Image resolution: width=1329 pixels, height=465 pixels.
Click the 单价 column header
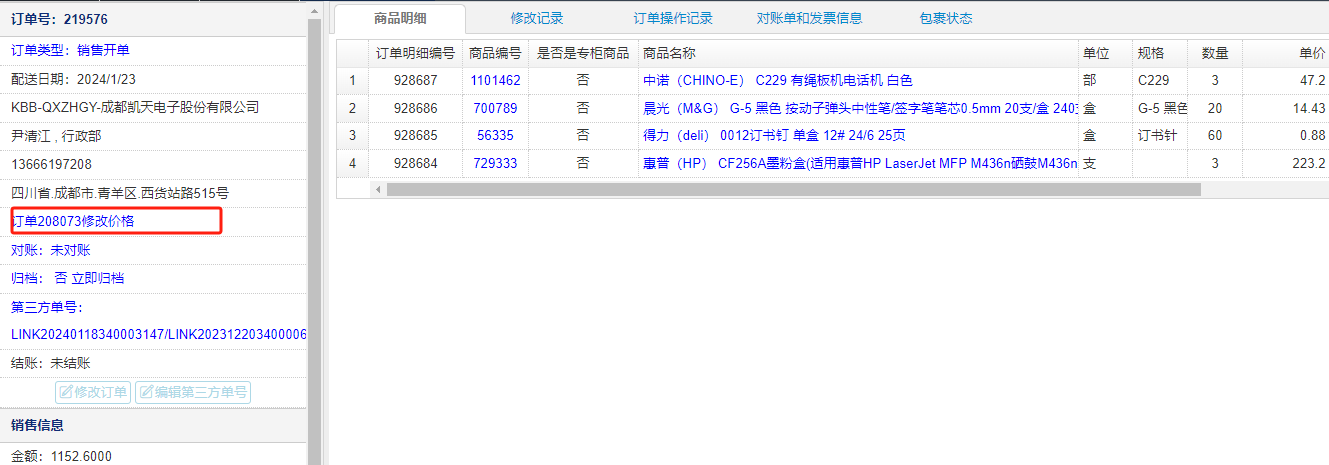coord(1286,53)
